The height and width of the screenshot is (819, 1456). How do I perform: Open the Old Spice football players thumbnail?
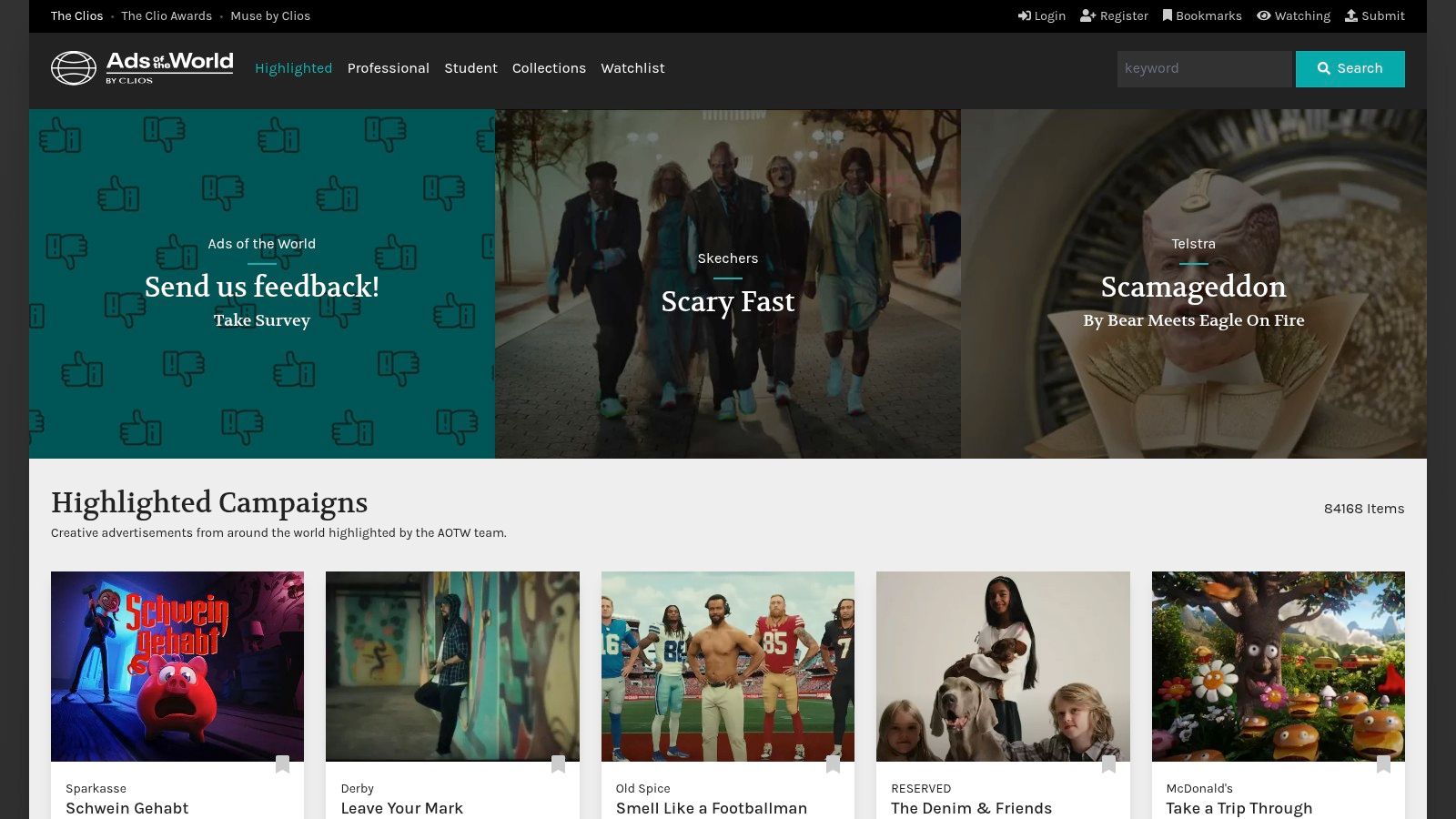click(728, 666)
